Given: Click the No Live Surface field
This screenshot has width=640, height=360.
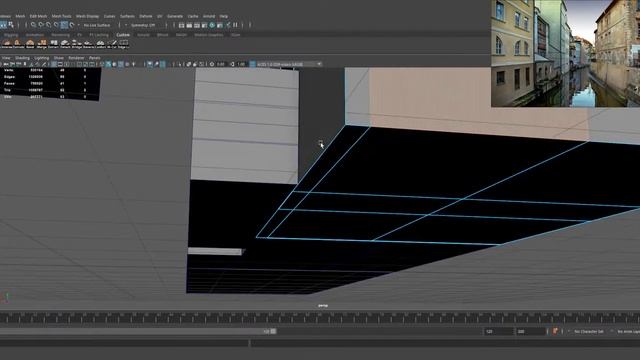Looking at the screenshot, I should point(97,25).
